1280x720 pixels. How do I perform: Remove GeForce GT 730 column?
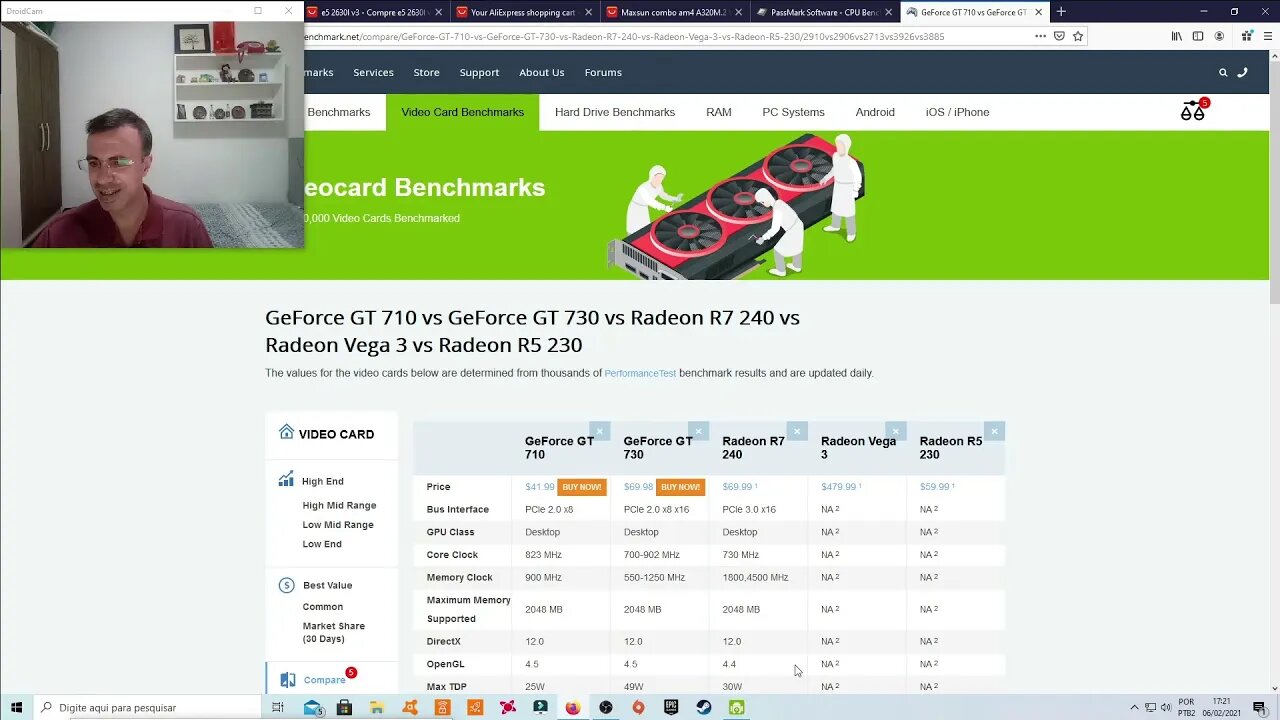click(698, 431)
